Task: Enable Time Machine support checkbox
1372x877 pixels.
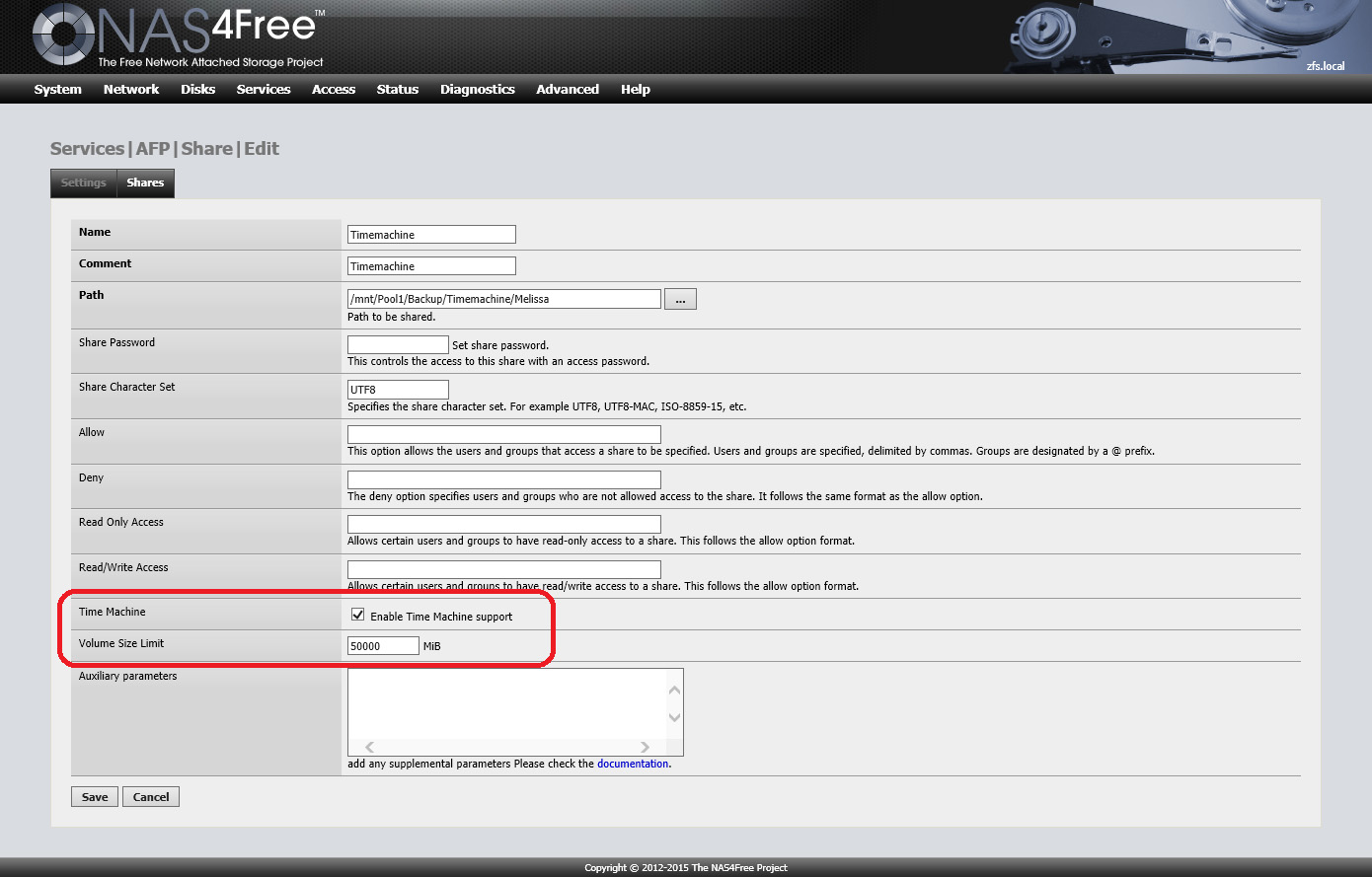Action: (358, 615)
